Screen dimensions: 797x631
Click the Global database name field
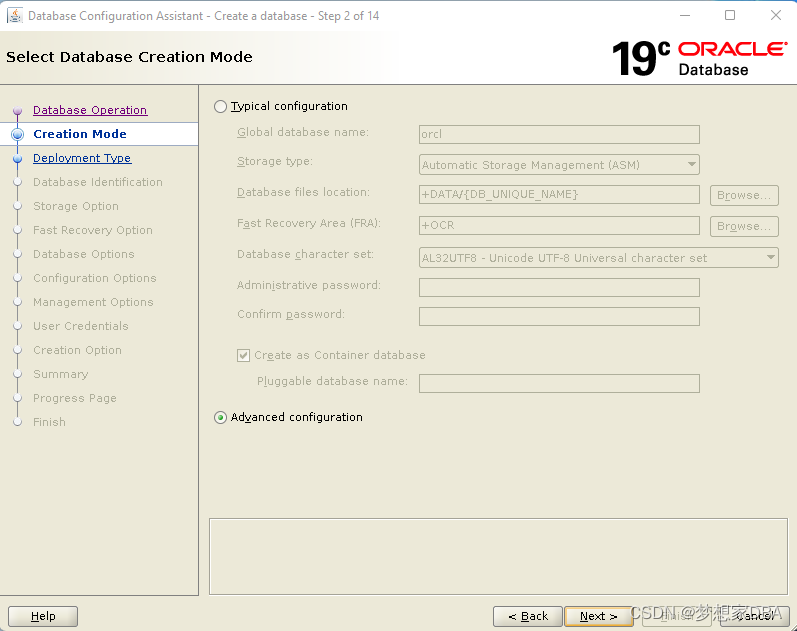559,134
